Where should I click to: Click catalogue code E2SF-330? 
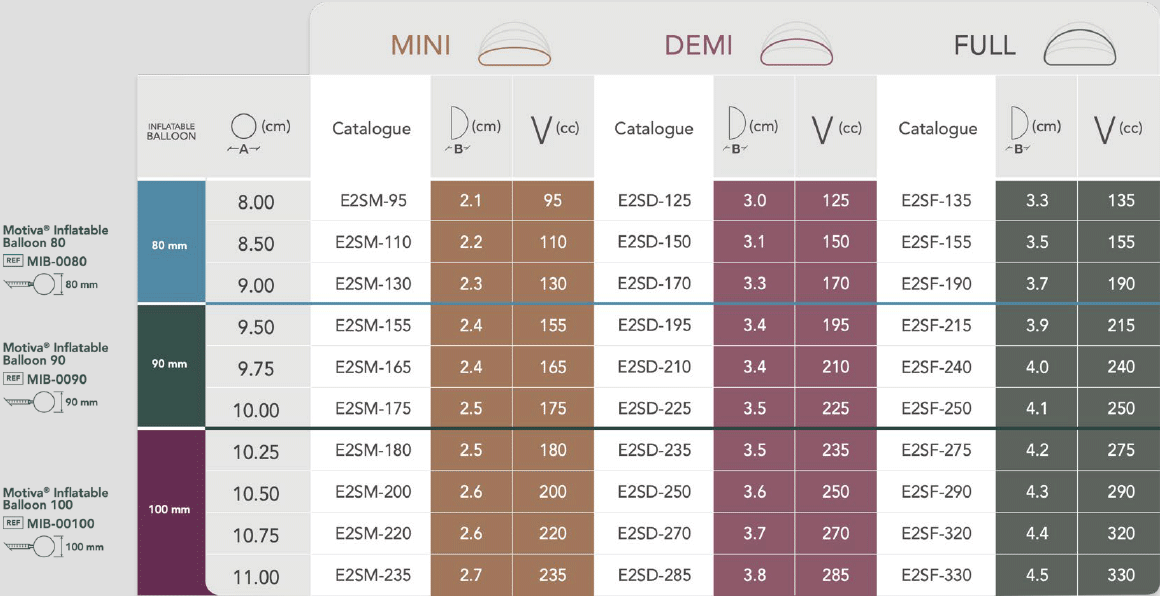coord(936,575)
